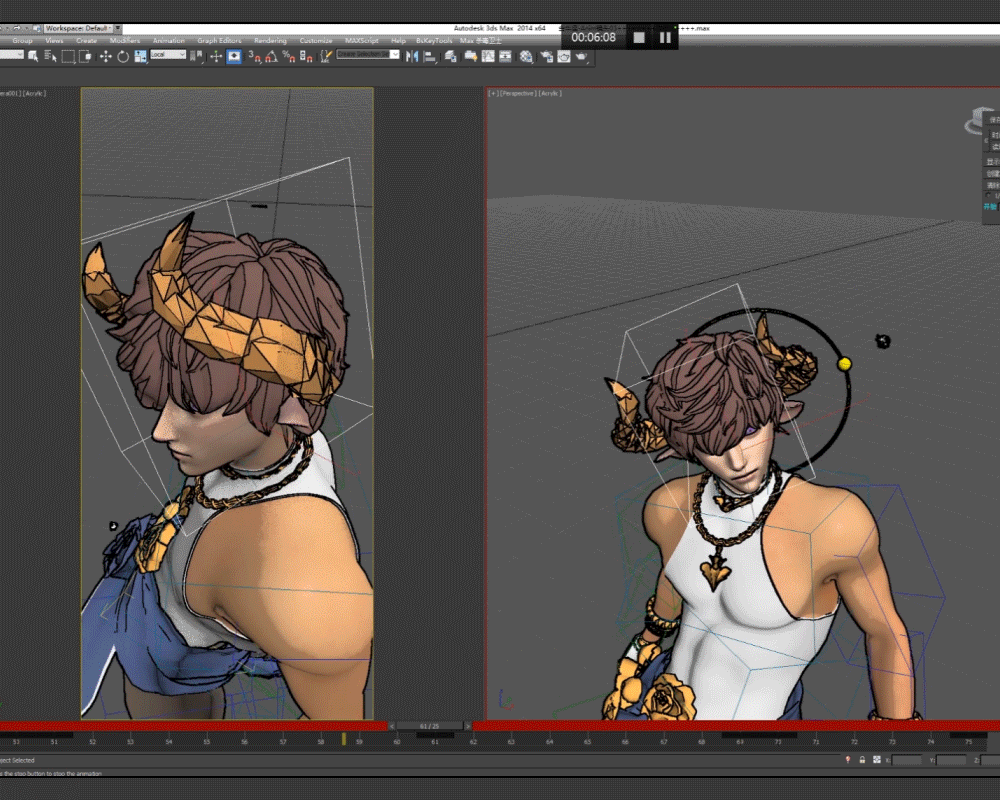Image resolution: width=1000 pixels, height=800 pixels.
Task: Activate the Select and Rotate tool
Action: (x=123, y=56)
